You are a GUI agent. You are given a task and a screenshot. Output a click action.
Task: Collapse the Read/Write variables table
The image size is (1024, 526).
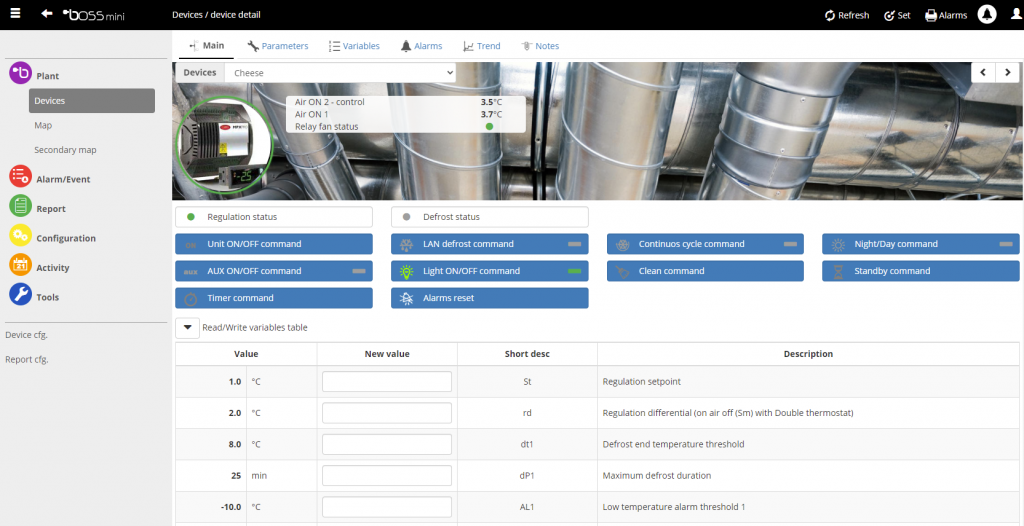tap(187, 327)
